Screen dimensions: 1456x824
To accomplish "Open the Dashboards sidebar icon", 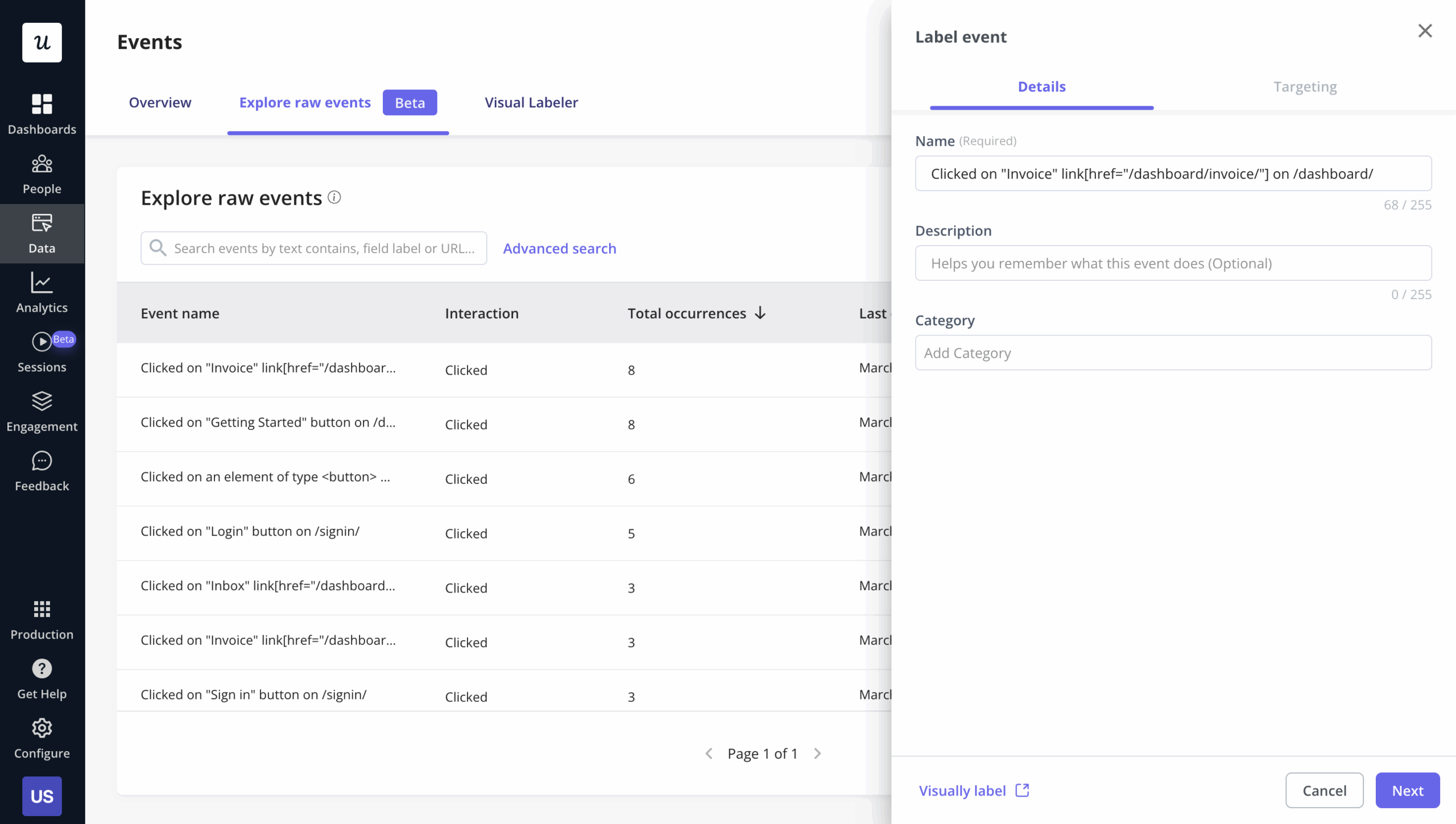I will coord(42,105).
